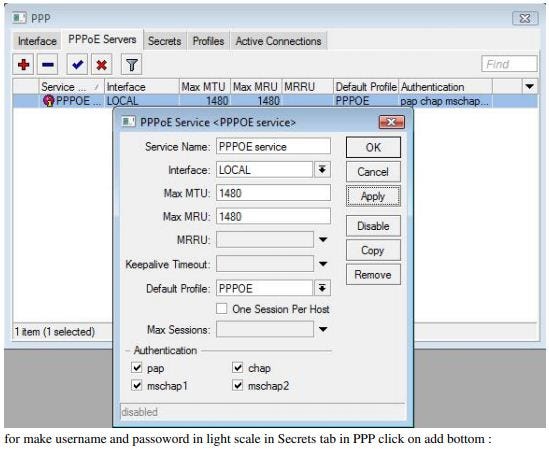Sort by the Max MTU column header
The width and height of the screenshot is (549, 449).
[204, 87]
